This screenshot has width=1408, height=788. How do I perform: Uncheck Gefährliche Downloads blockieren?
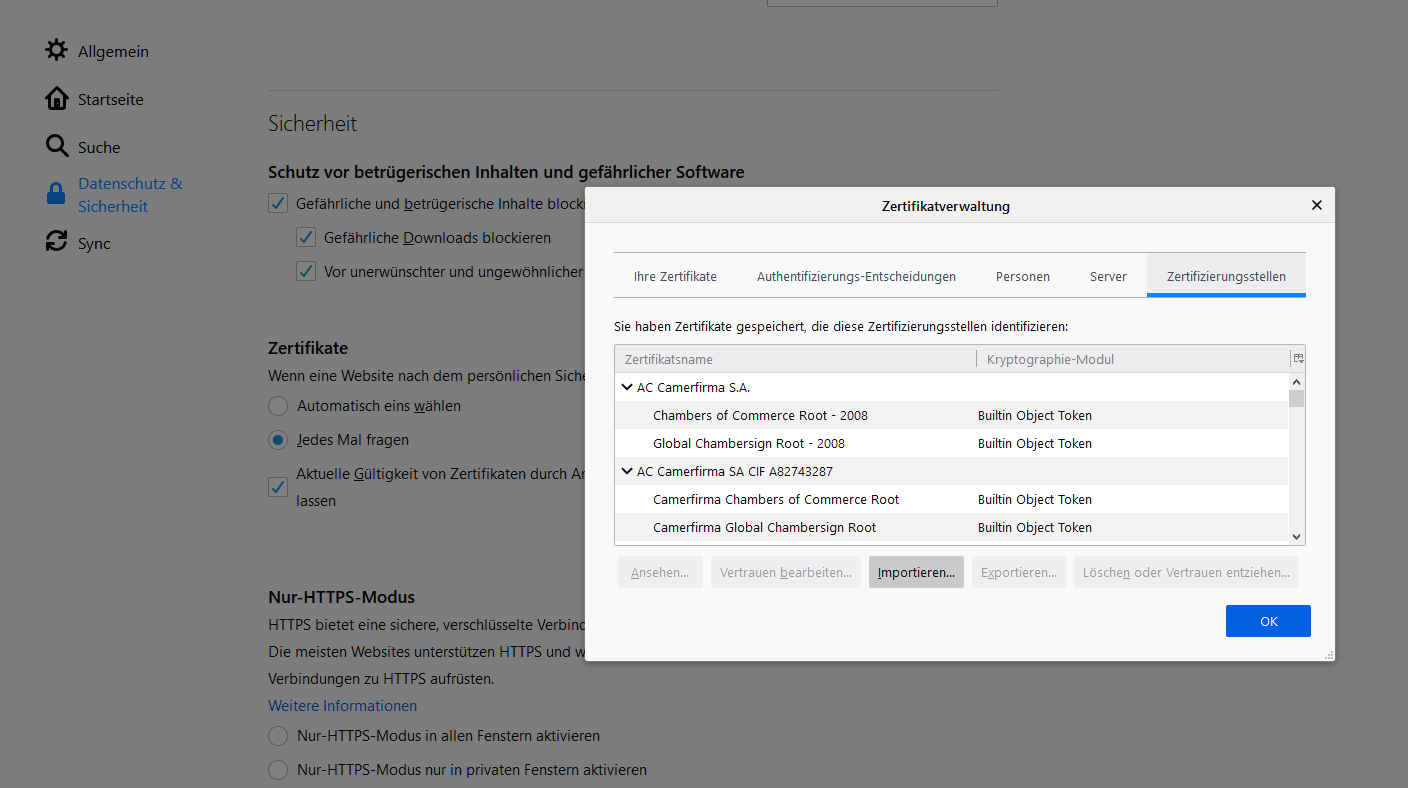coord(306,236)
